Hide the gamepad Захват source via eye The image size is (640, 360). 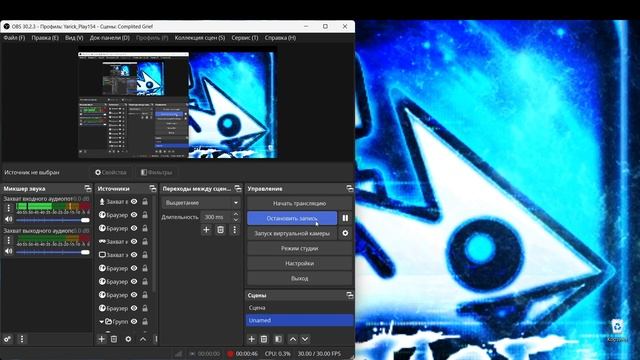tap(134, 242)
